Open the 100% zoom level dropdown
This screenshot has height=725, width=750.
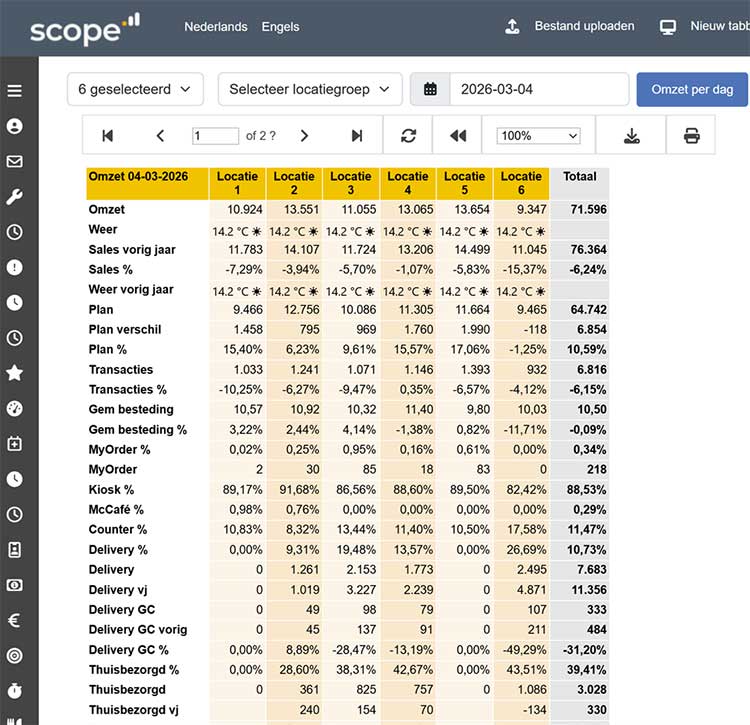click(539, 136)
